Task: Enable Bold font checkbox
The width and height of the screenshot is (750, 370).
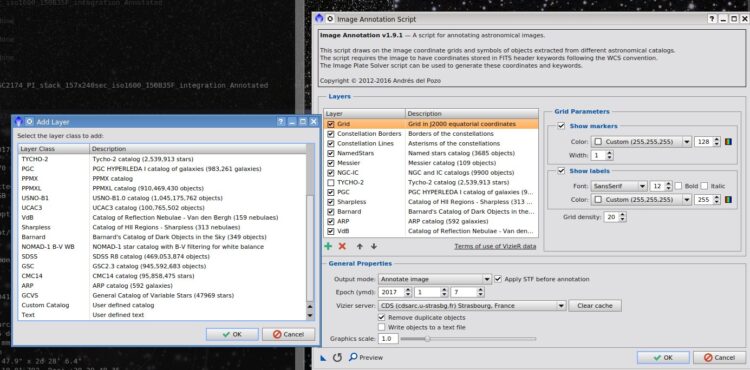Action: tap(678, 186)
